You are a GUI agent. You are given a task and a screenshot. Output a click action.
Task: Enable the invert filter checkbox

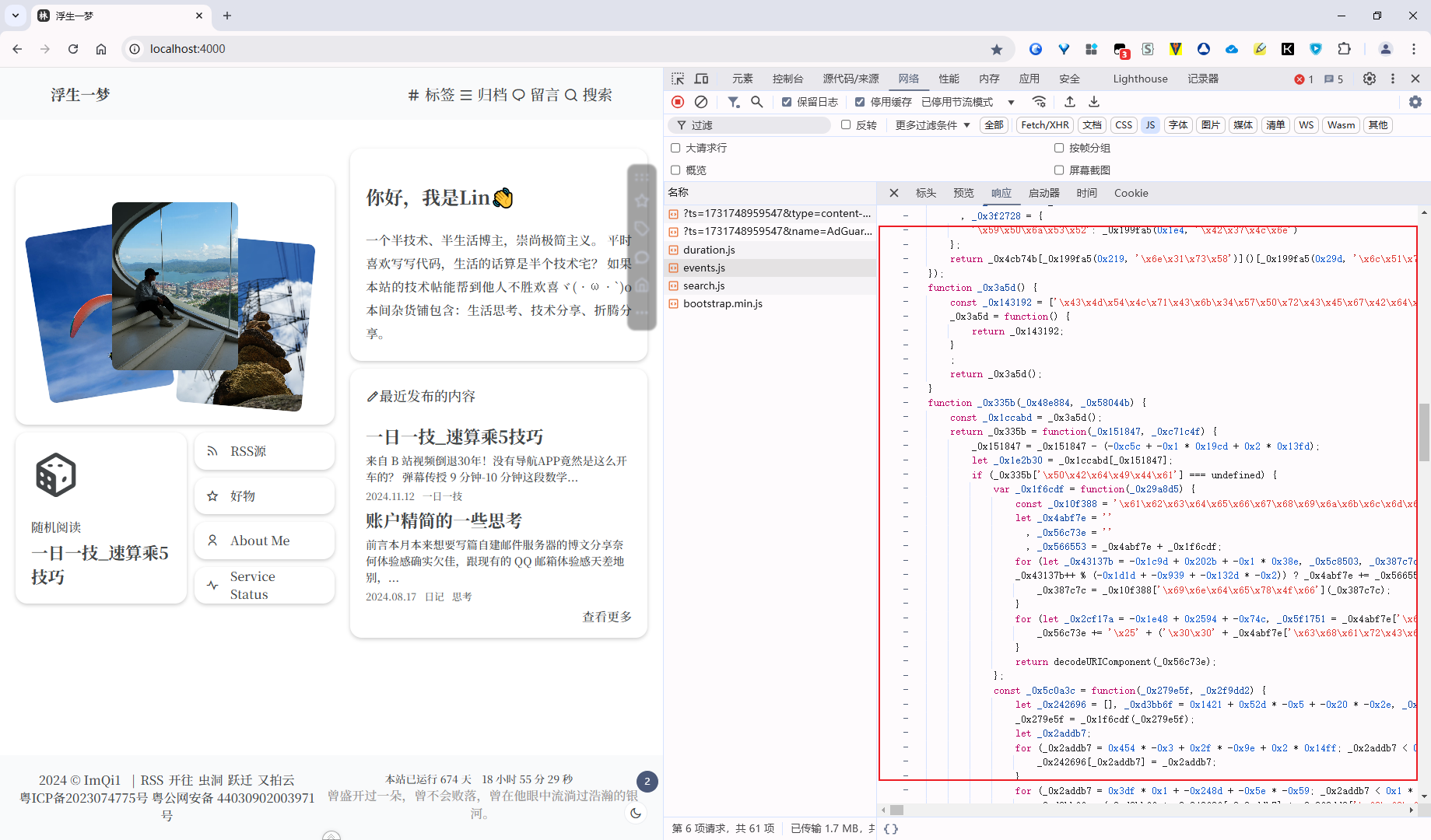tap(846, 124)
